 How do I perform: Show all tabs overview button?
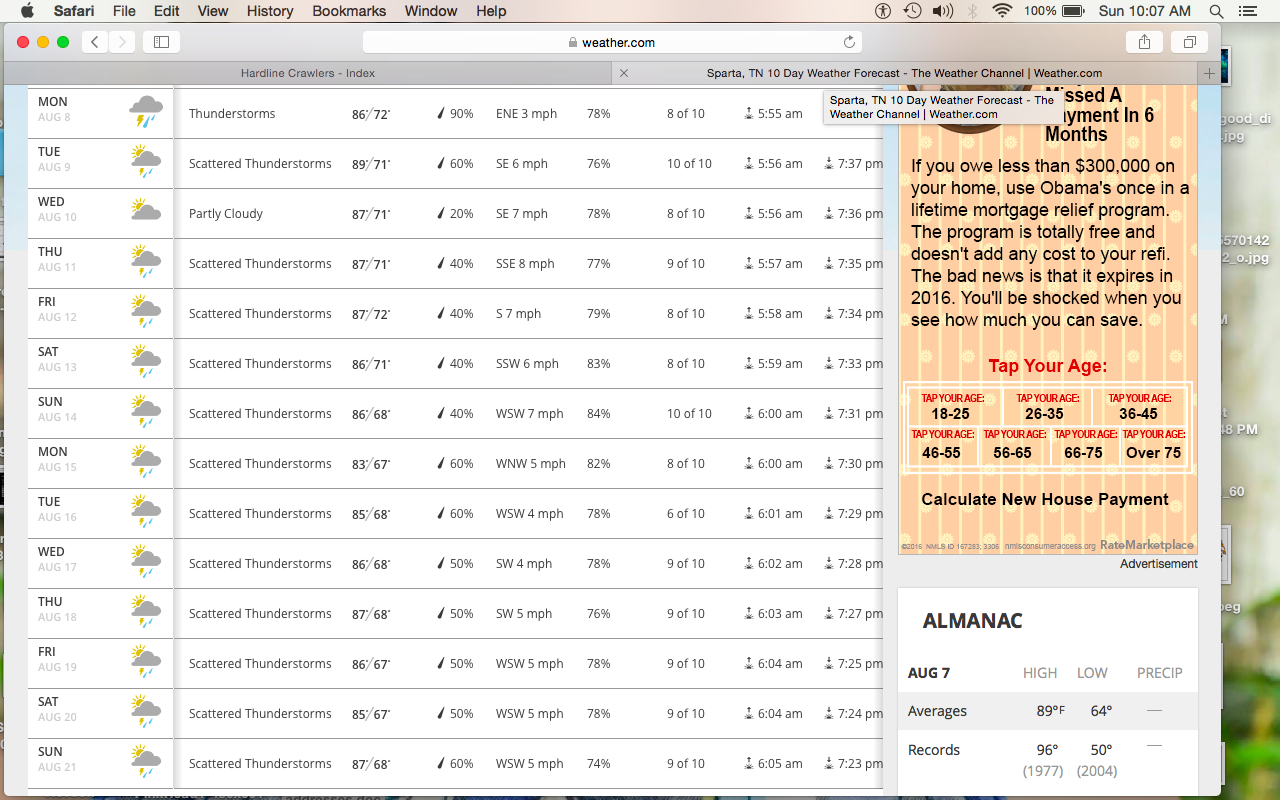pos(1190,42)
